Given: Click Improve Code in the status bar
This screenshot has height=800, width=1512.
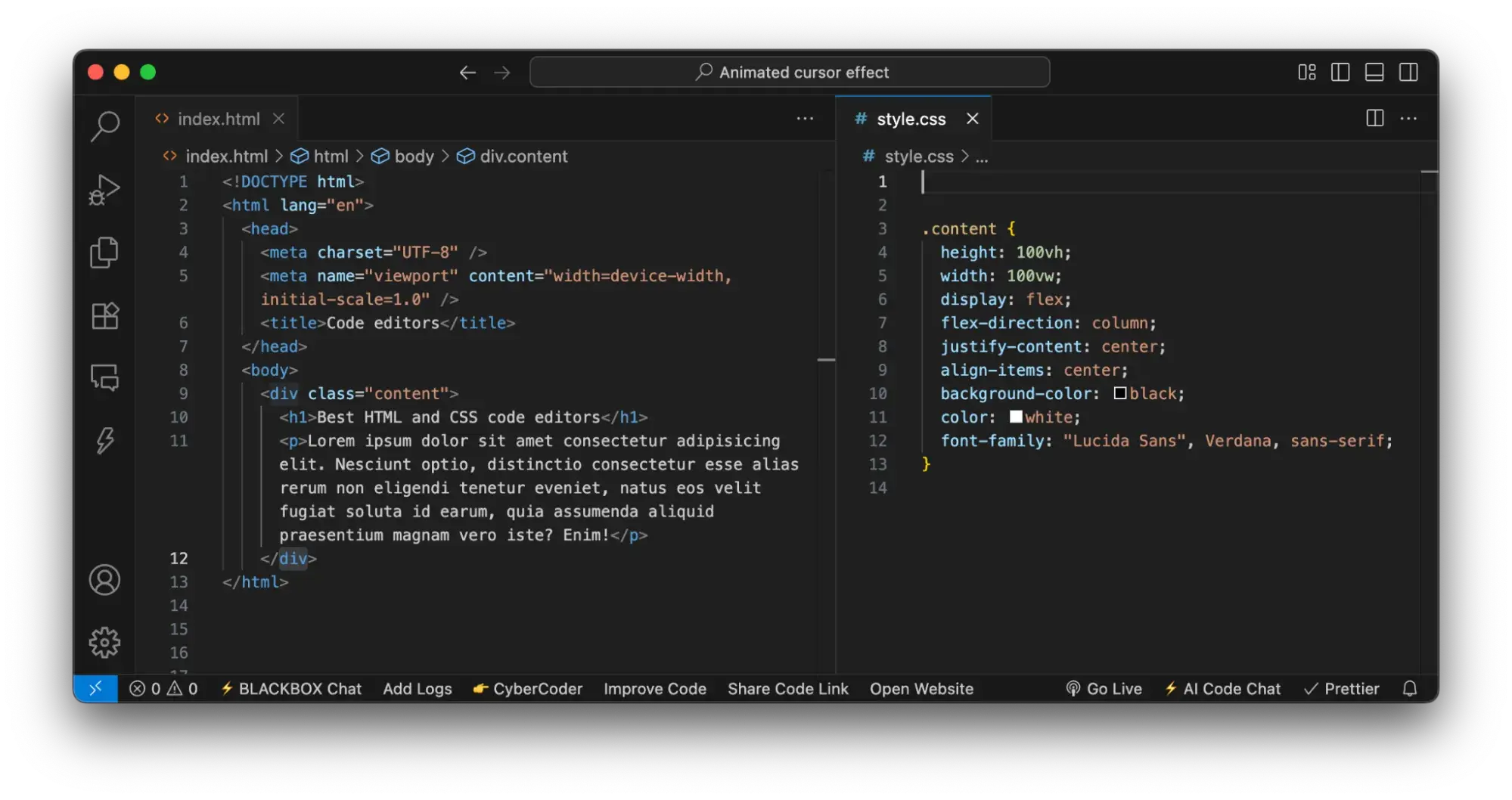Looking at the screenshot, I should (x=654, y=689).
